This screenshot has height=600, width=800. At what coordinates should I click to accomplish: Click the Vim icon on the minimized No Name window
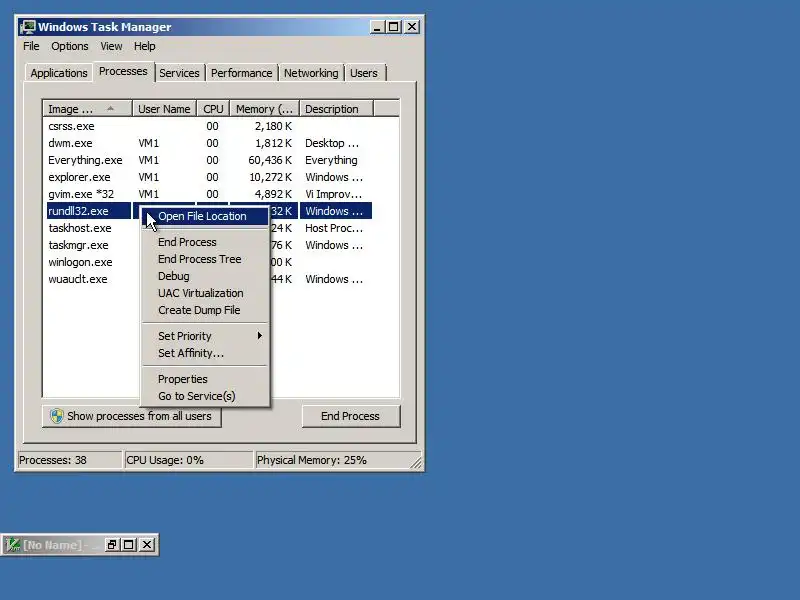pos(13,545)
